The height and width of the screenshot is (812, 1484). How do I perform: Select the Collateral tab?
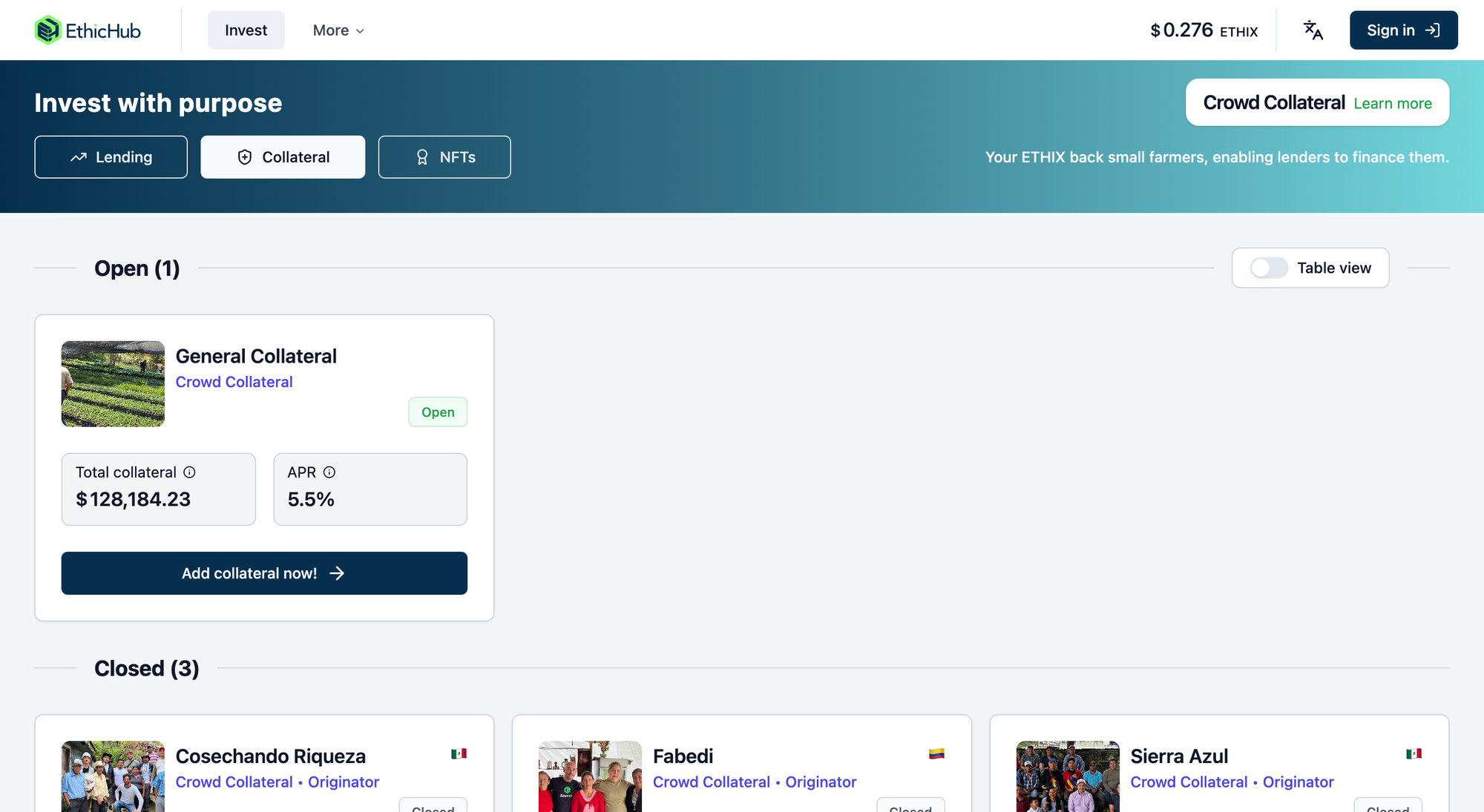[x=283, y=157]
